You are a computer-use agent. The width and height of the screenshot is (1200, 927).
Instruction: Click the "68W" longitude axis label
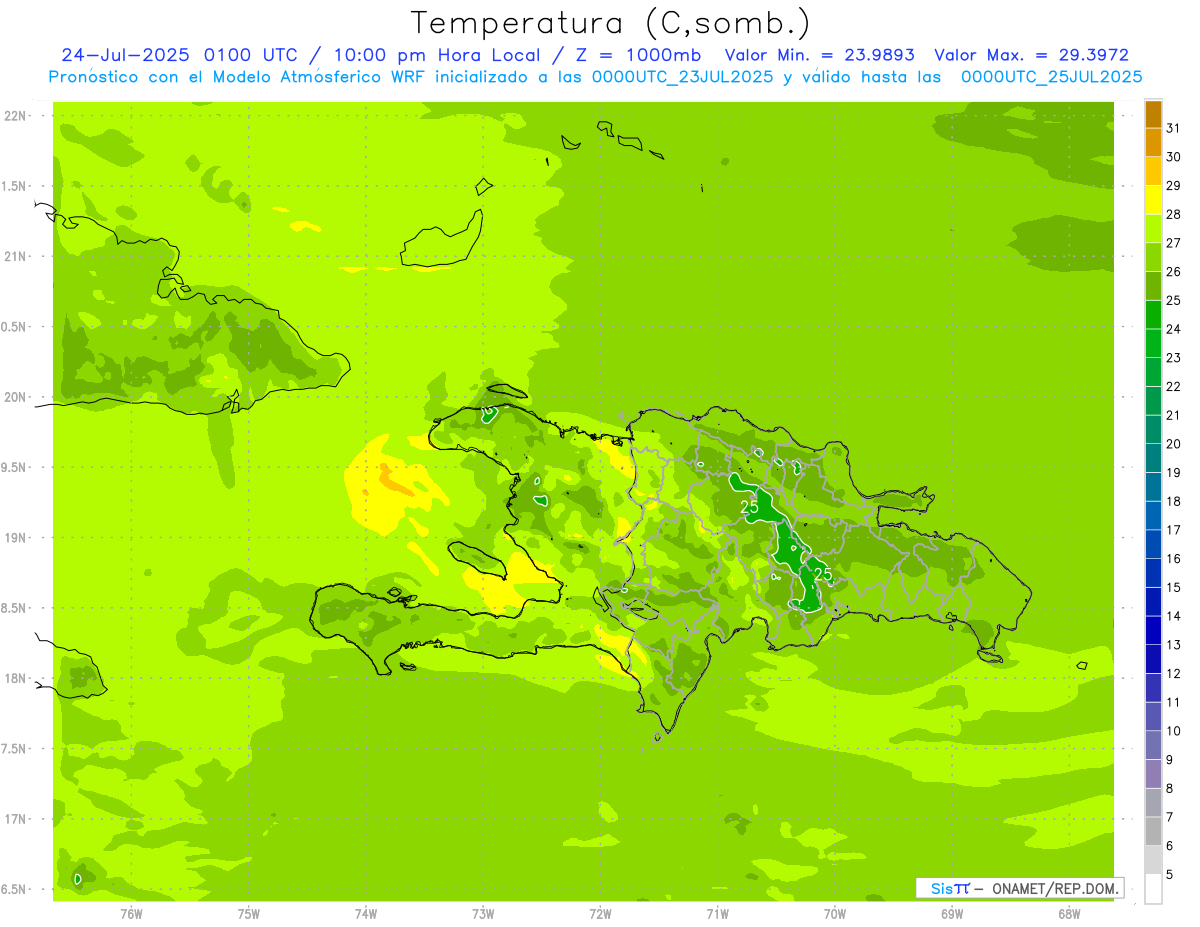click(1069, 913)
